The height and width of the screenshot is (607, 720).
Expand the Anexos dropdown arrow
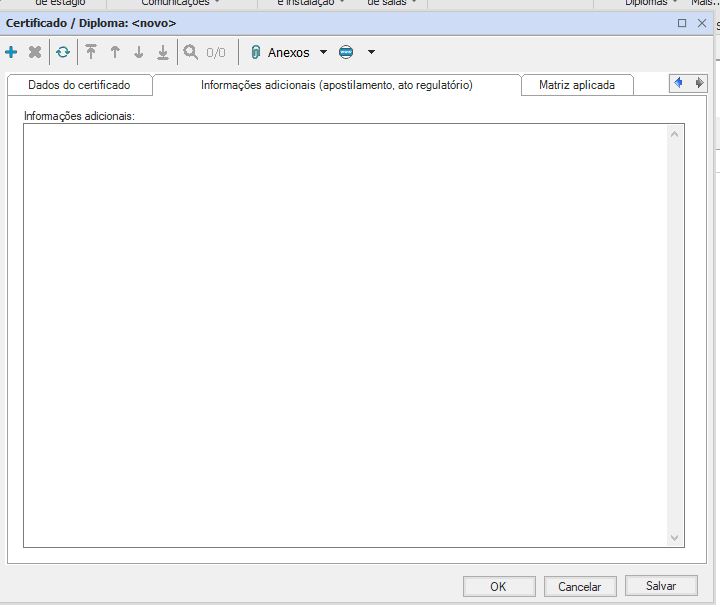(x=323, y=52)
